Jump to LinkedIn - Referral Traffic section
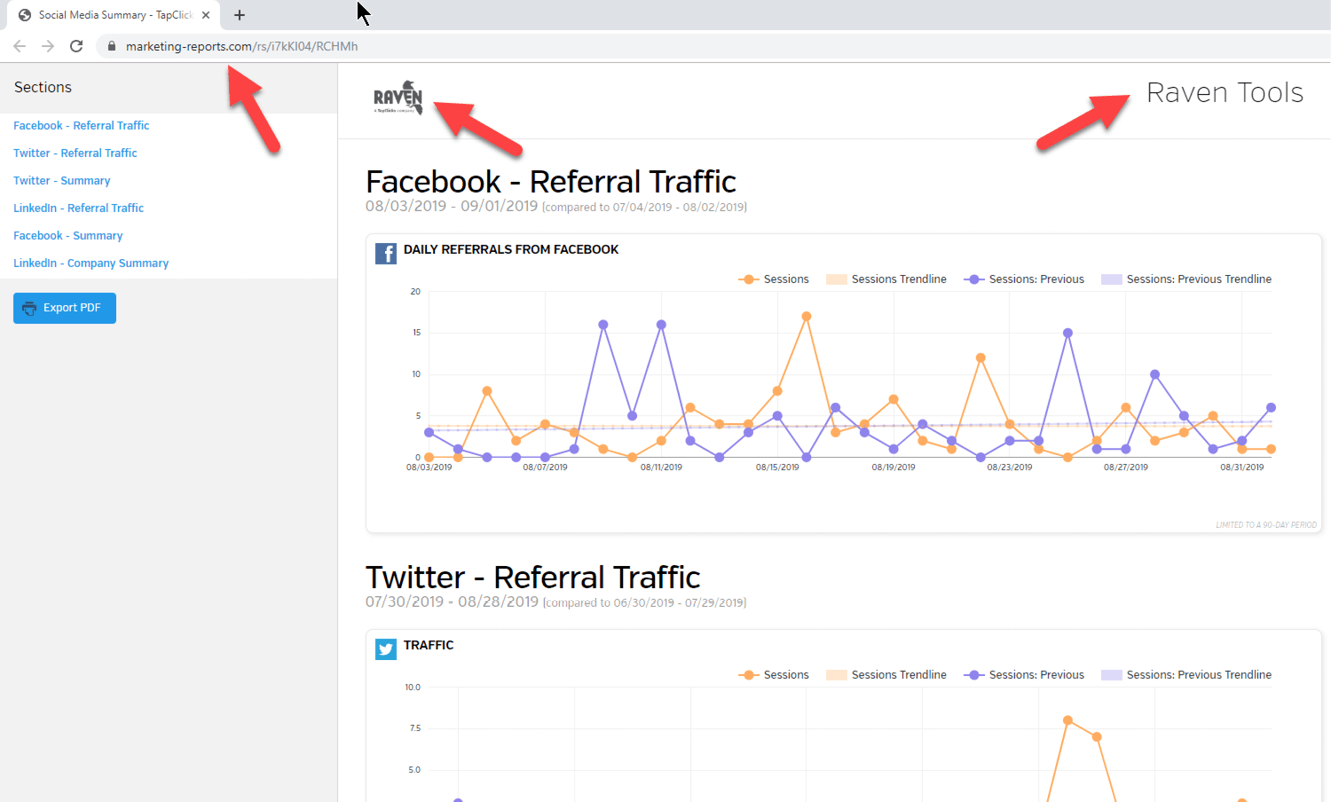The image size is (1331, 802). tap(79, 208)
